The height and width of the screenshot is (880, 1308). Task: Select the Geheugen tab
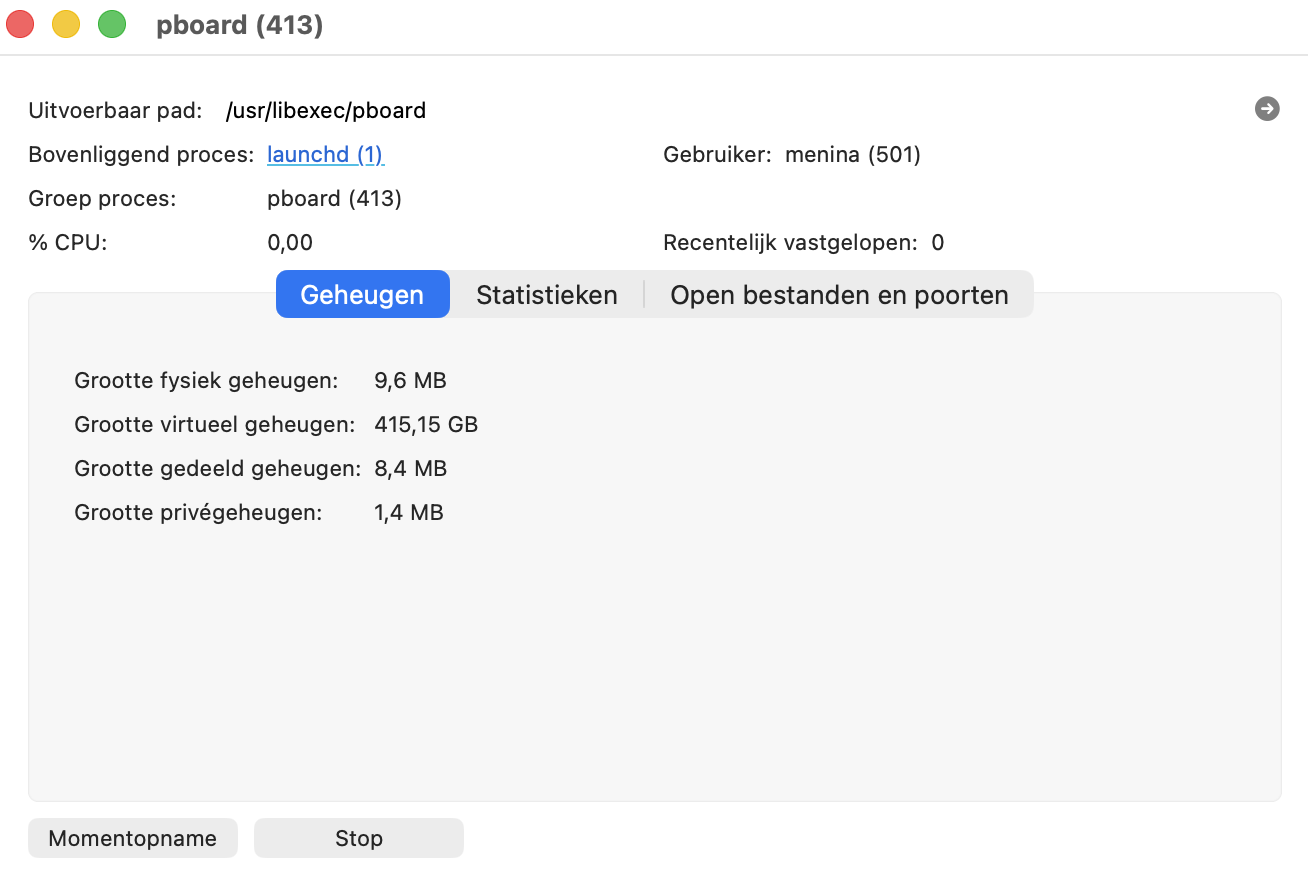[362, 294]
